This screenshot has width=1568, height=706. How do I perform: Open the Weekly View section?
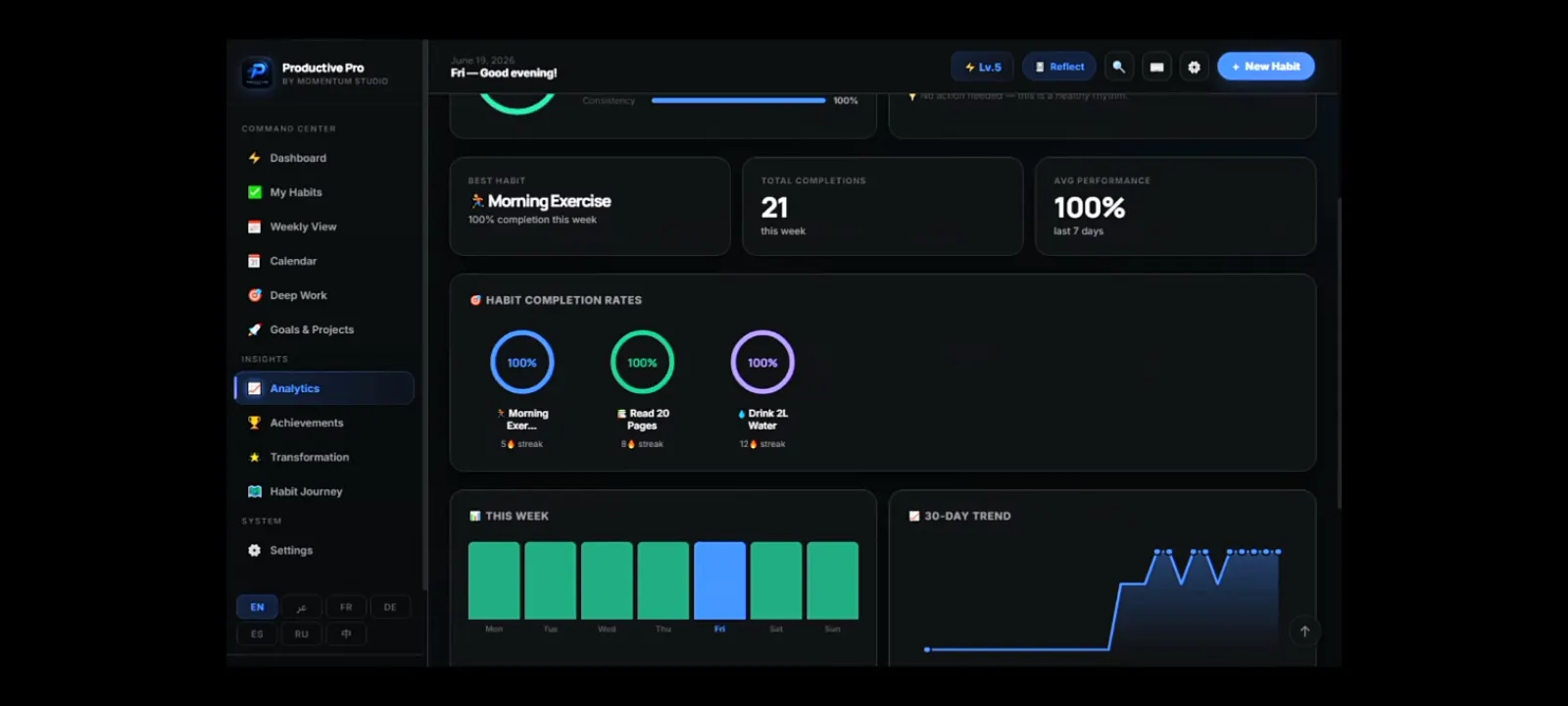324,227
